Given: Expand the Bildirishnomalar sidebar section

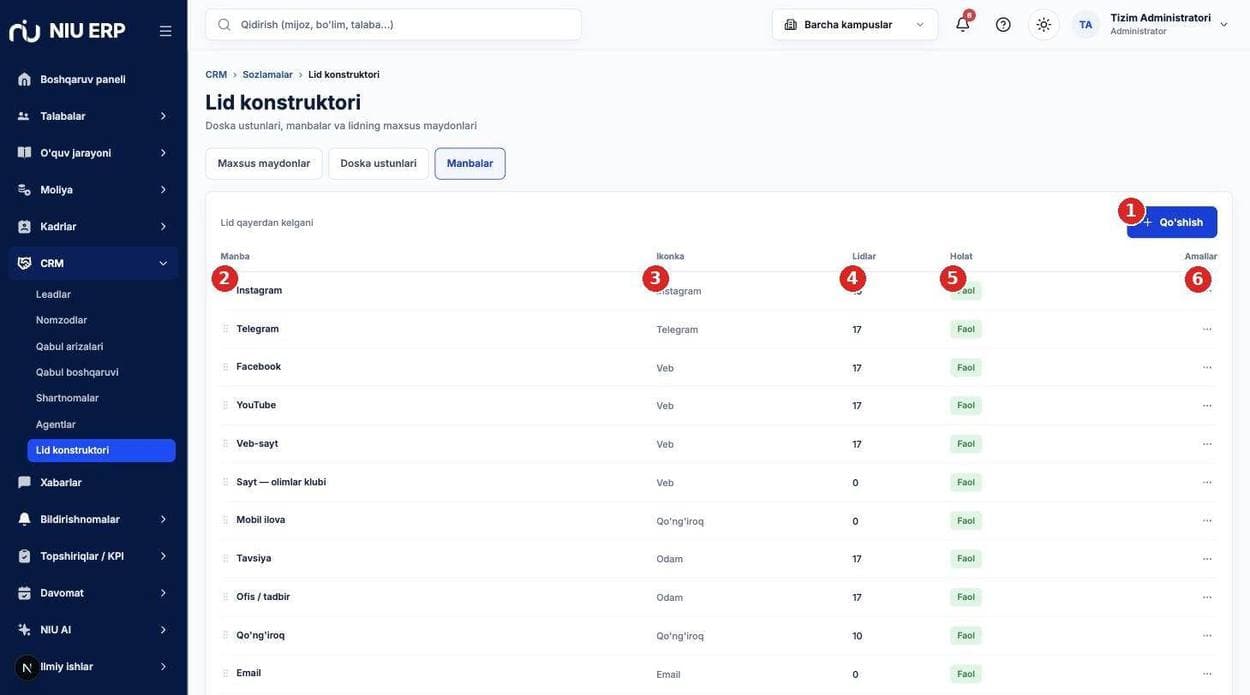Looking at the screenshot, I should (93, 519).
